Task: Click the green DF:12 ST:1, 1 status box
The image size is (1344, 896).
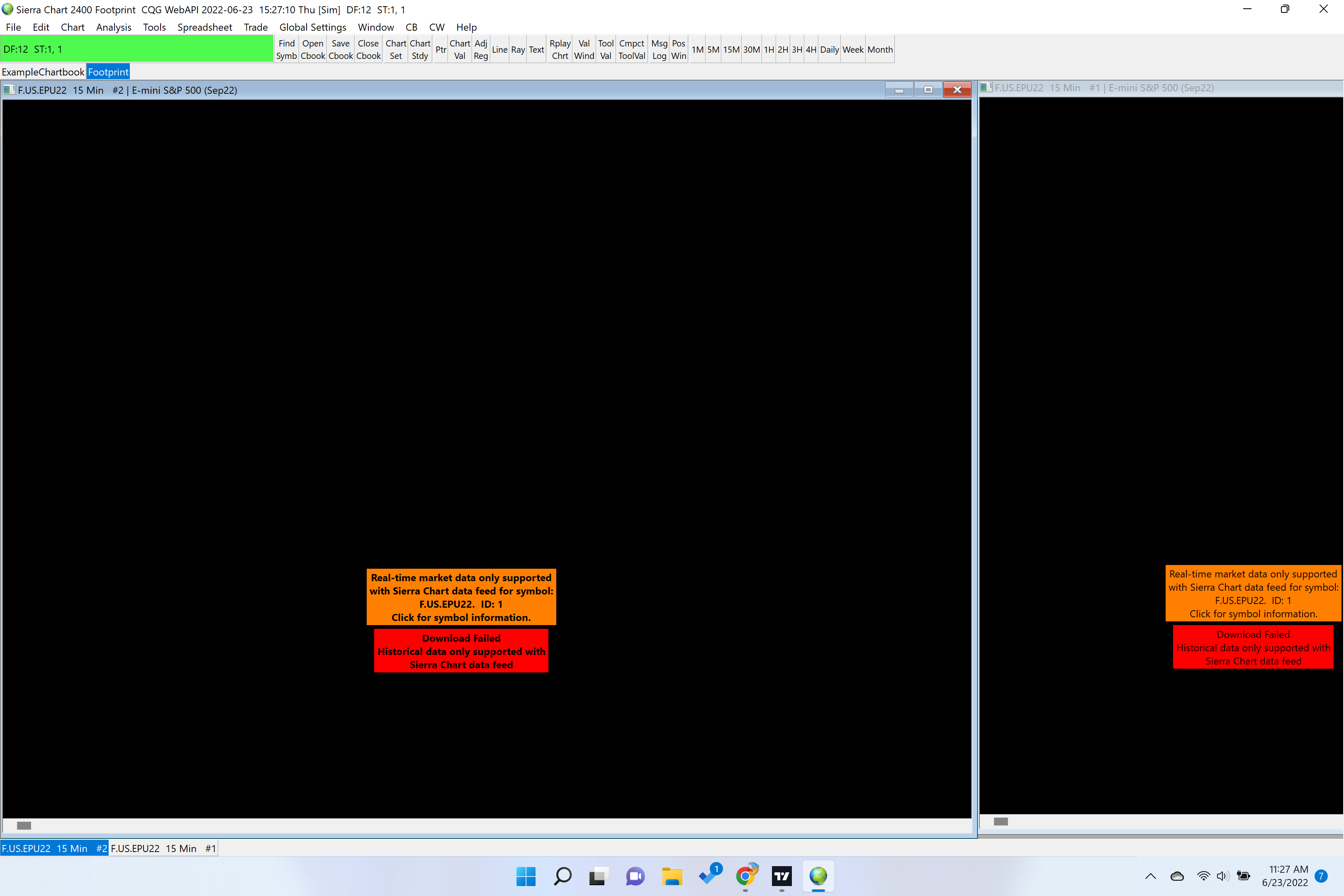Action: point(136,49)
